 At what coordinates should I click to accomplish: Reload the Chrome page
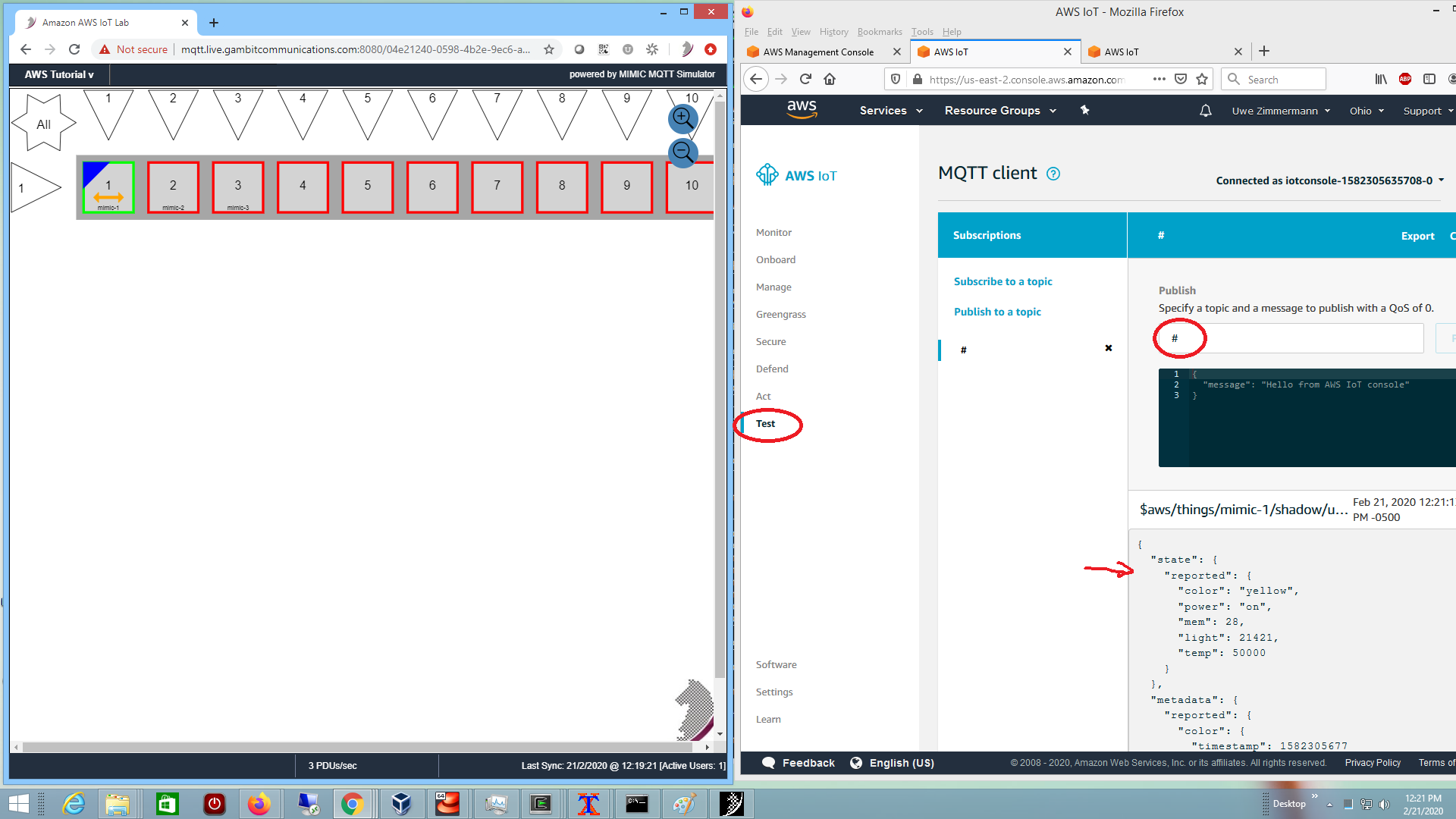tap(74, 49)
